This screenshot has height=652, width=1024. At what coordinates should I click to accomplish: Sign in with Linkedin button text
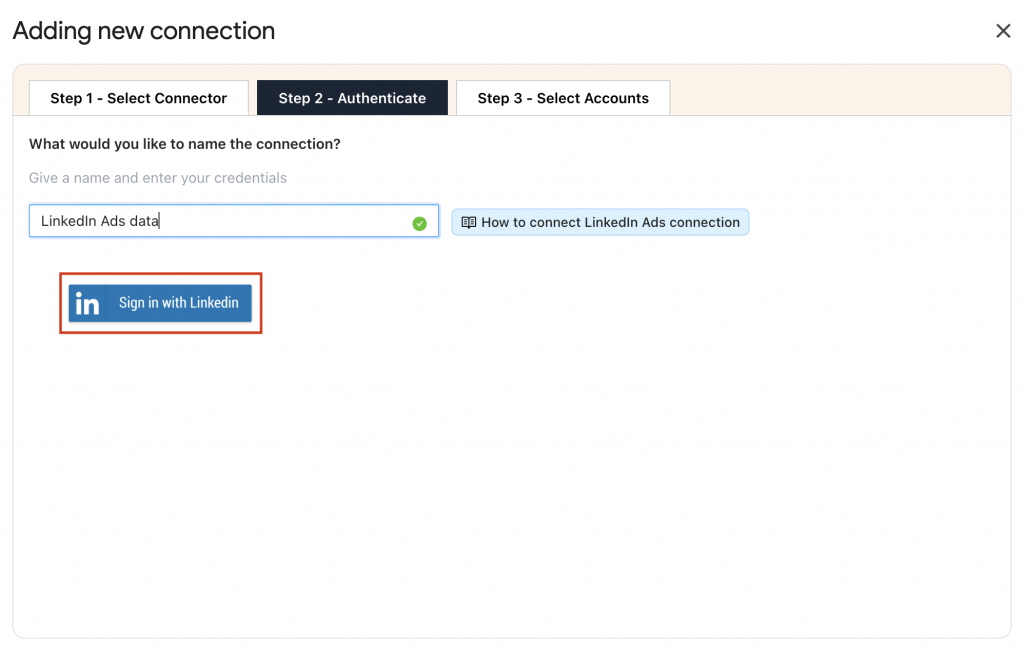[x=178, y=302]
